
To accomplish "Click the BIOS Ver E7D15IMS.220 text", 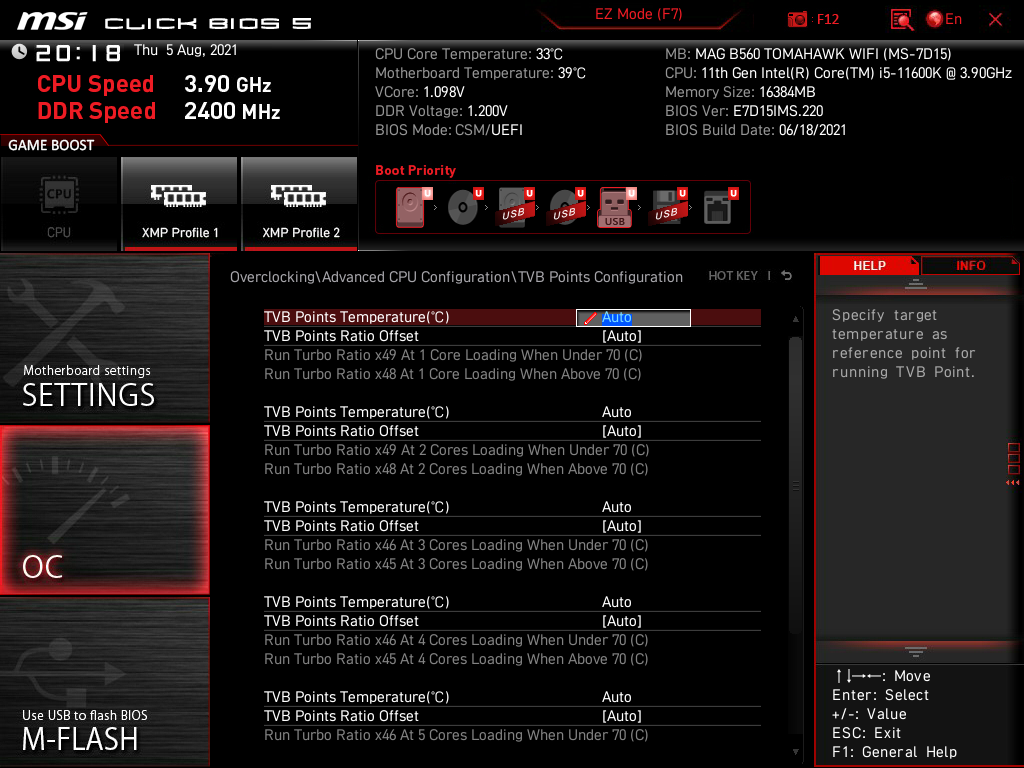I will pyautogui.click(x=744, y=111).
